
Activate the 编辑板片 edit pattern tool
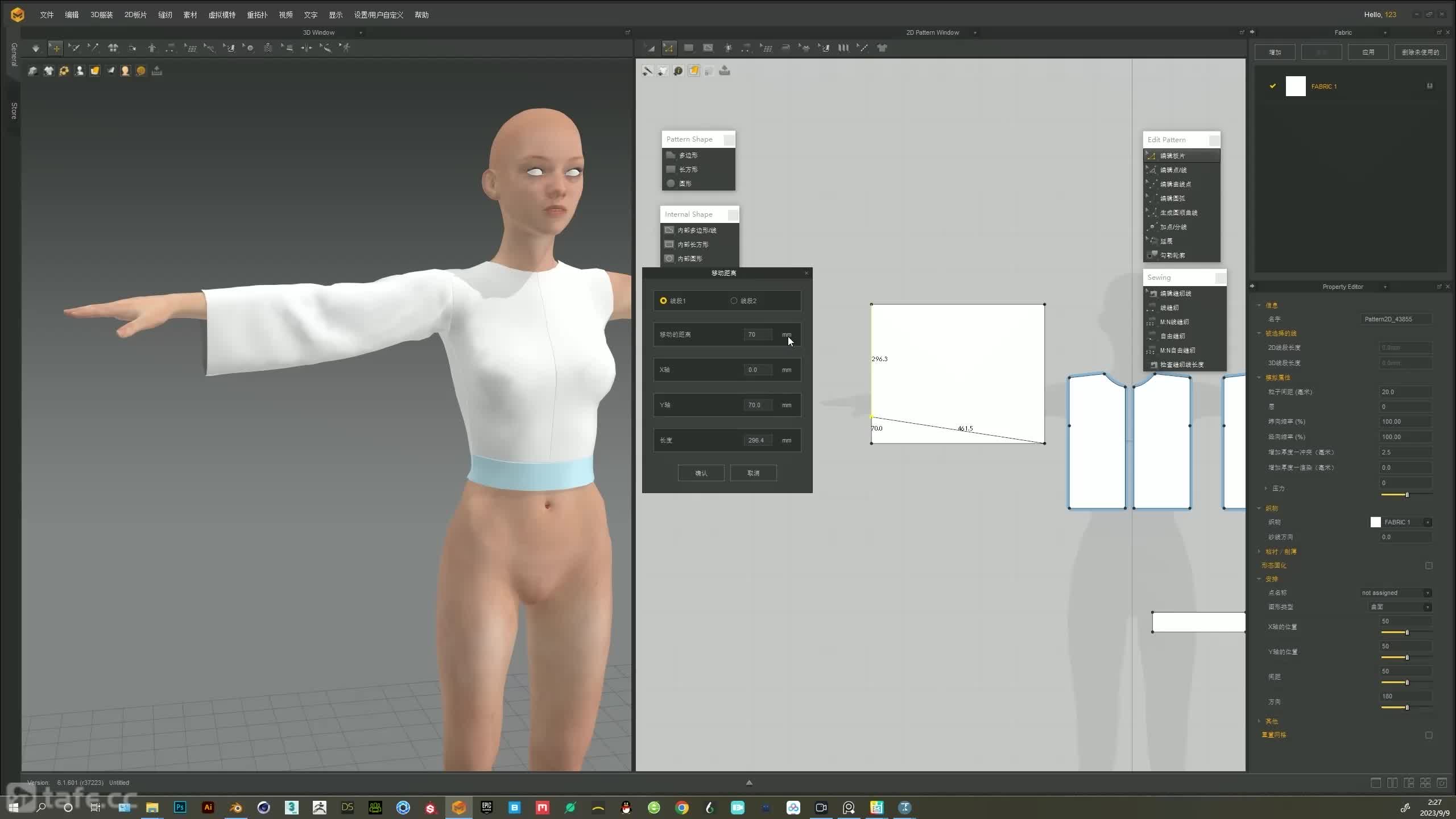pos(1182,156)
